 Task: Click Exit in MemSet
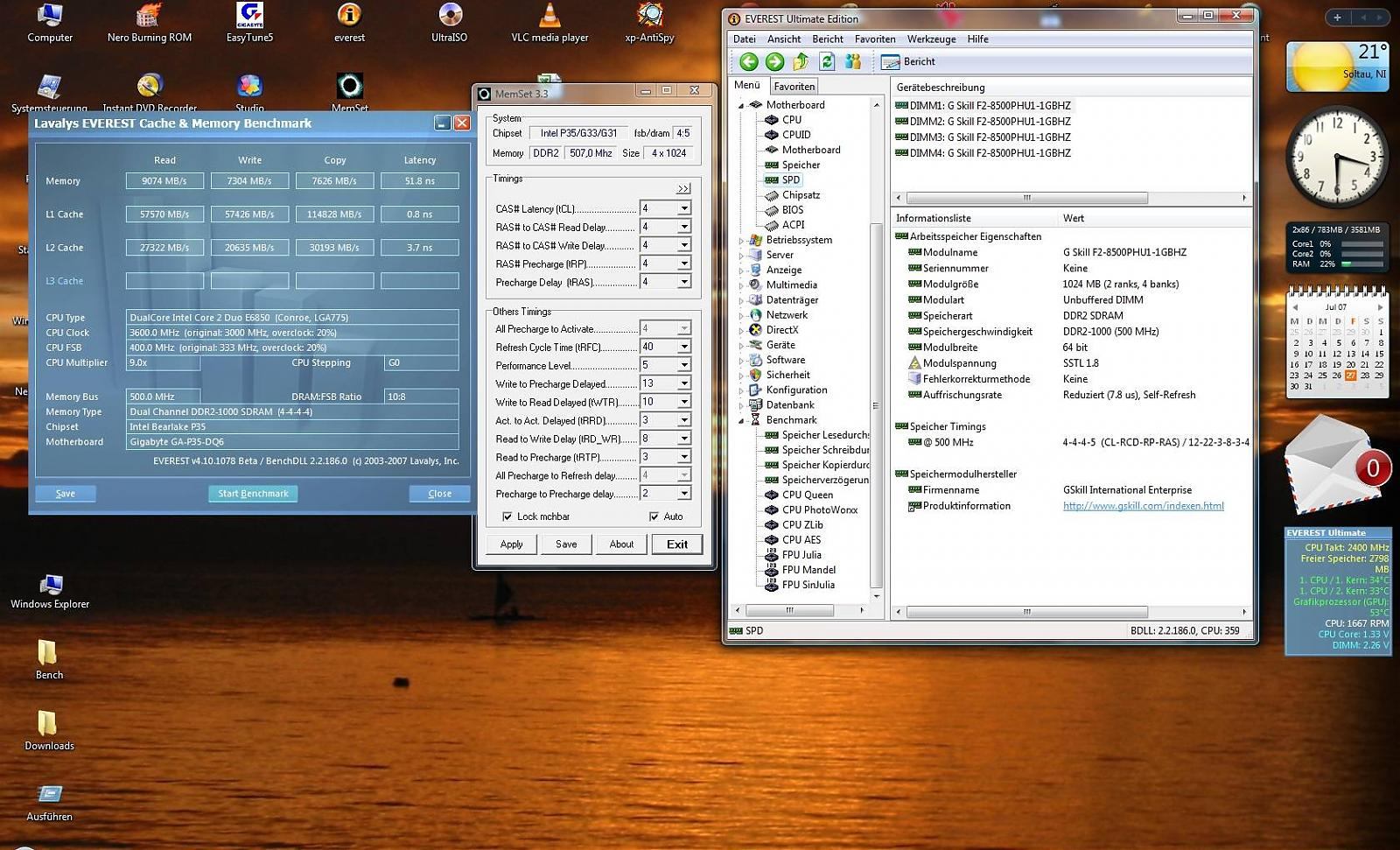pyautogui.click(x=677, y=544)
